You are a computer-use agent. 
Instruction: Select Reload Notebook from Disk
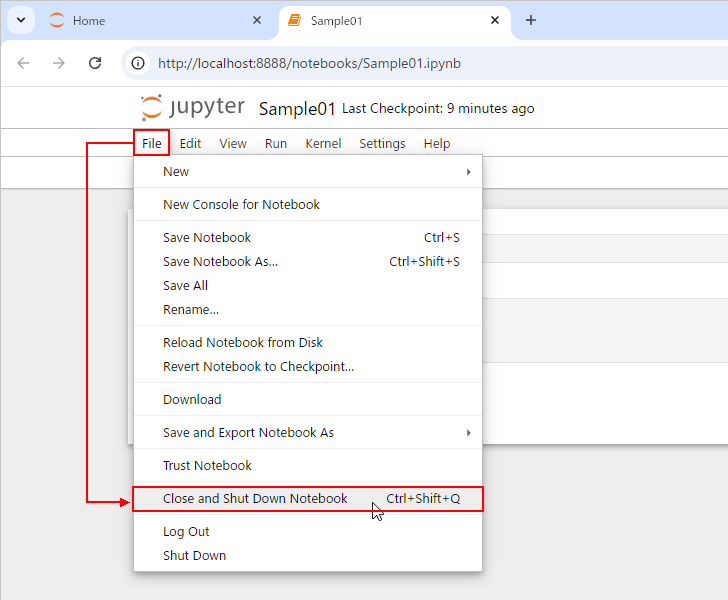308,343
